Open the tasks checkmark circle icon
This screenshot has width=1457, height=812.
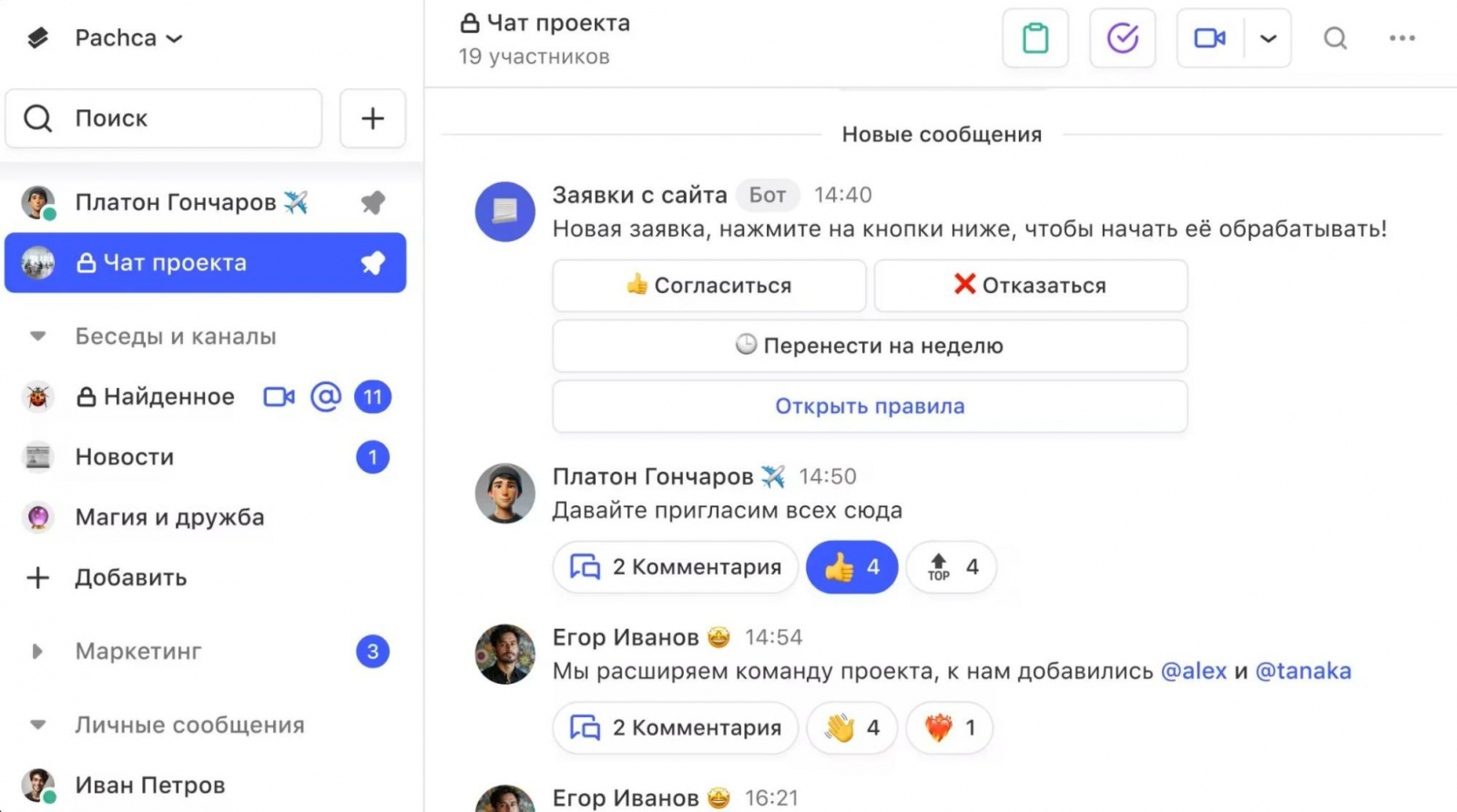pos(1123,38)
